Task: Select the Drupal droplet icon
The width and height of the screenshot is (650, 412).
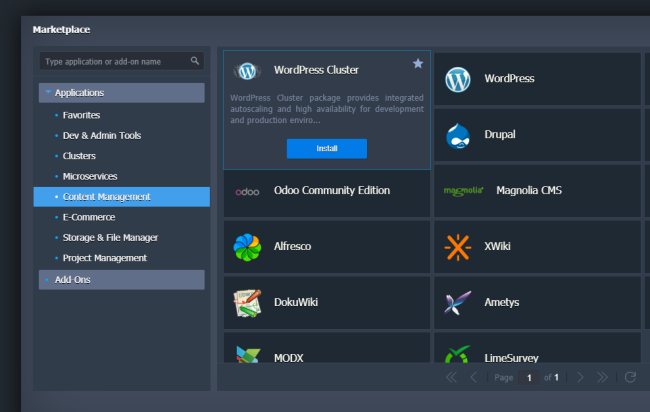Action: point(458,135)
